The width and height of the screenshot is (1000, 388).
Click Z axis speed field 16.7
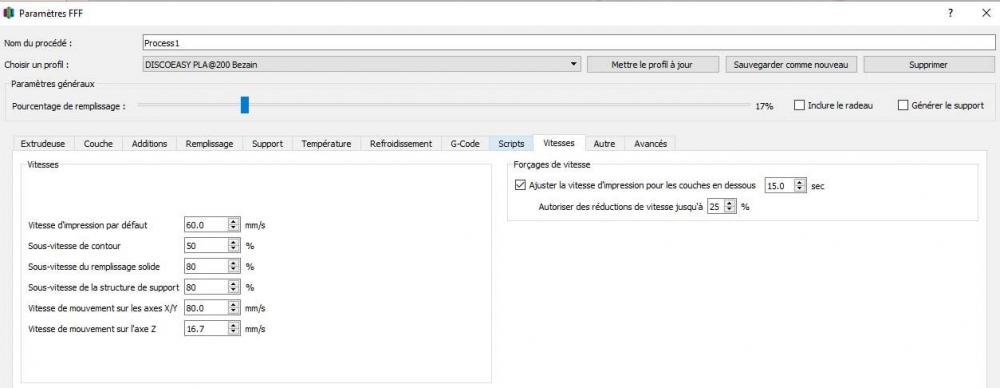[x=206, y=329]
